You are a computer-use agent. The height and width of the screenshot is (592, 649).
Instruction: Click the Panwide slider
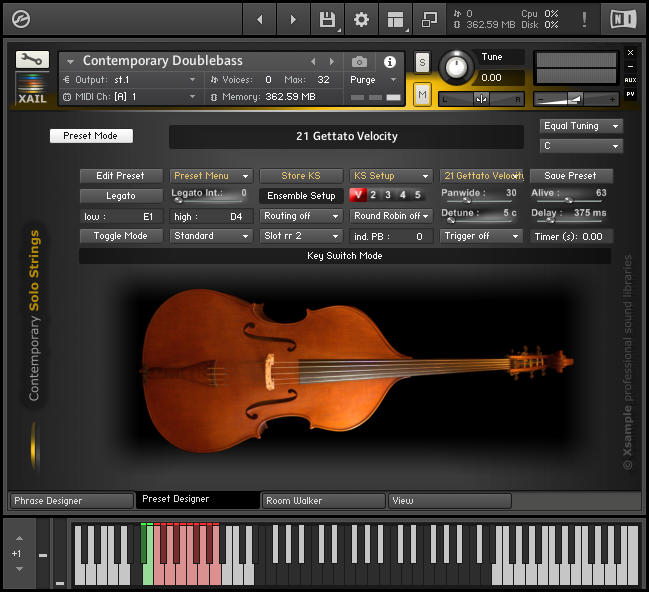tap(479, 200)
